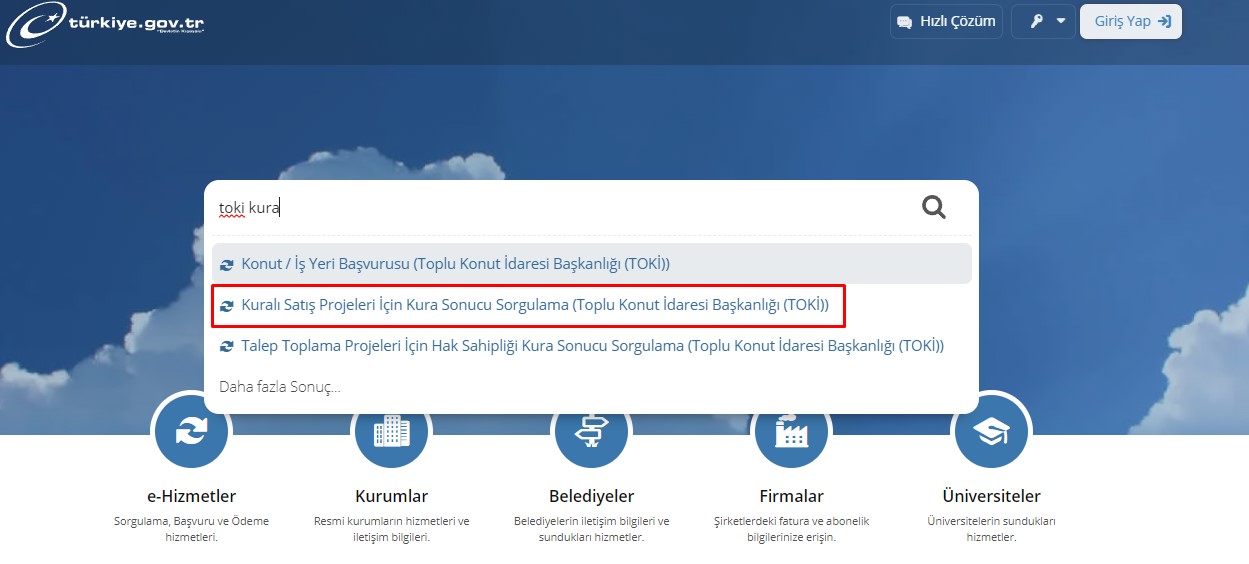Open the e-Hizmetler refresh-arrows icon
This screenshot has height=564, width=1249.
pos(191,432)
